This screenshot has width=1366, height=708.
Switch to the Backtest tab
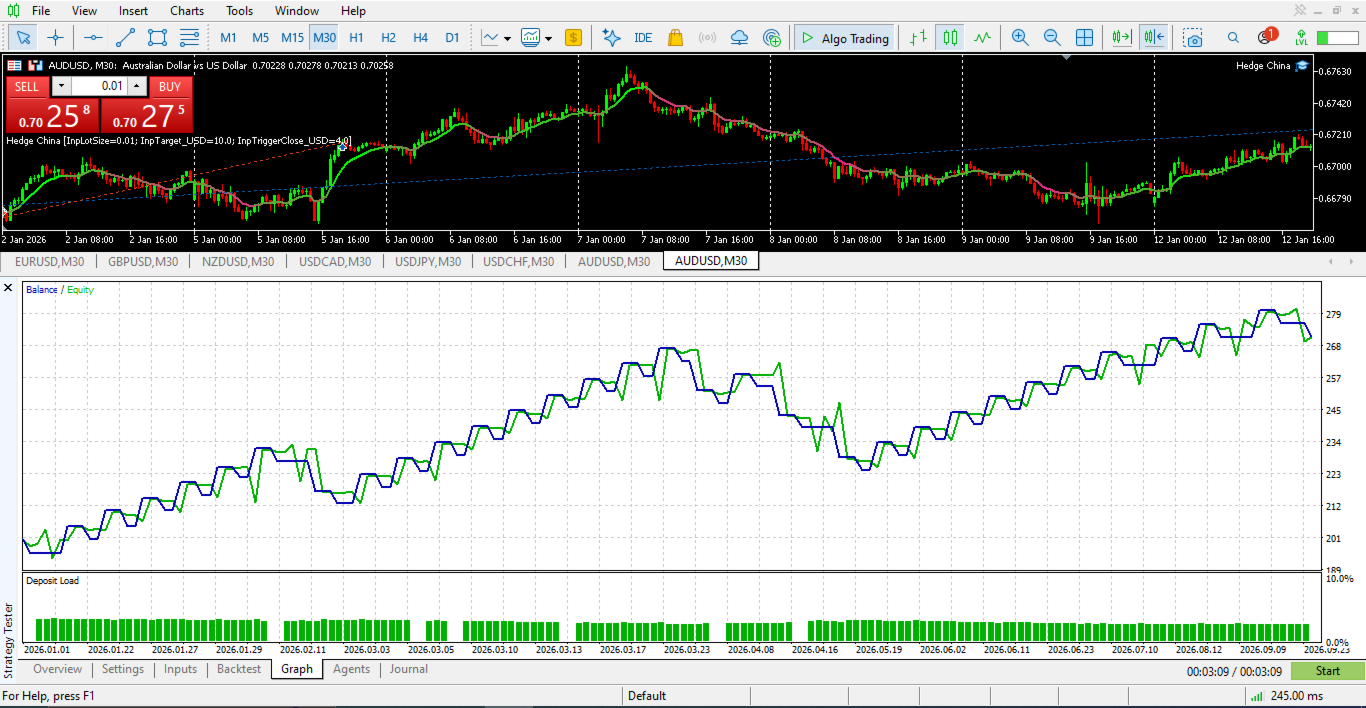coord(239,669)
